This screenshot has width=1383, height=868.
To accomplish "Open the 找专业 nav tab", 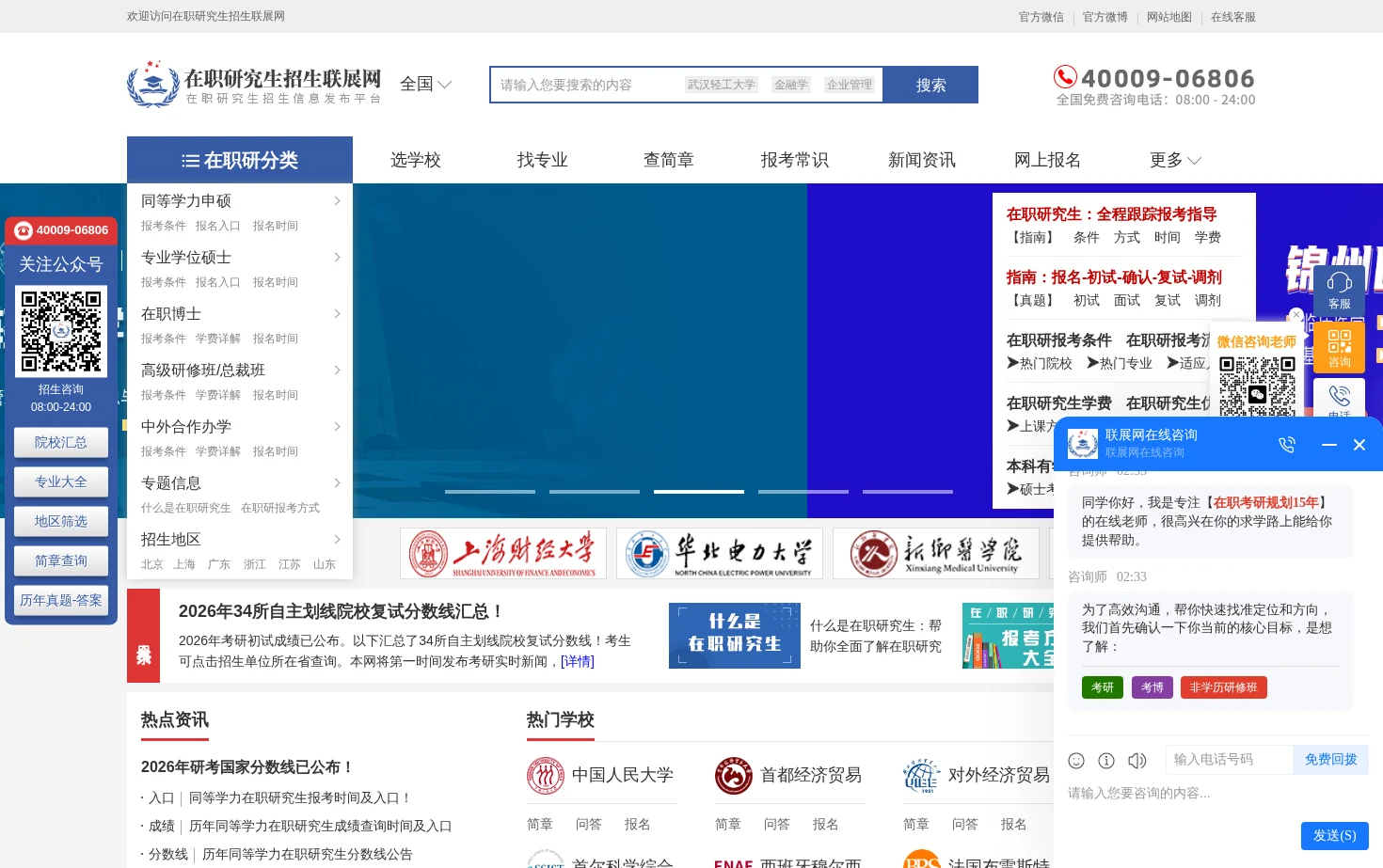I will click(543, 160).
